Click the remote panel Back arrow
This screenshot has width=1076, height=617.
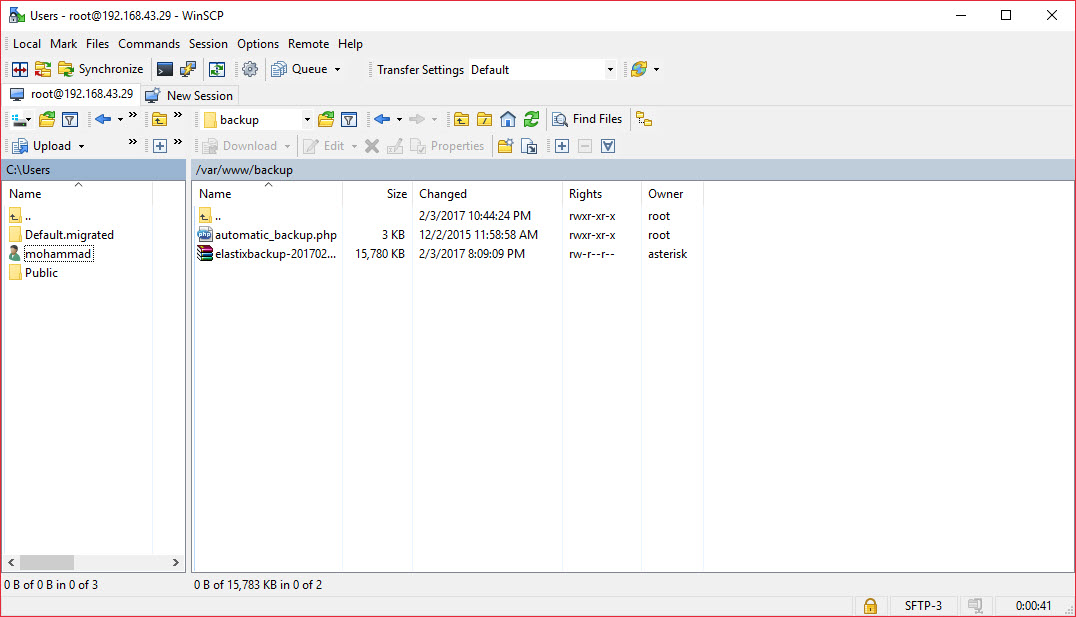[x=382, y=119]
